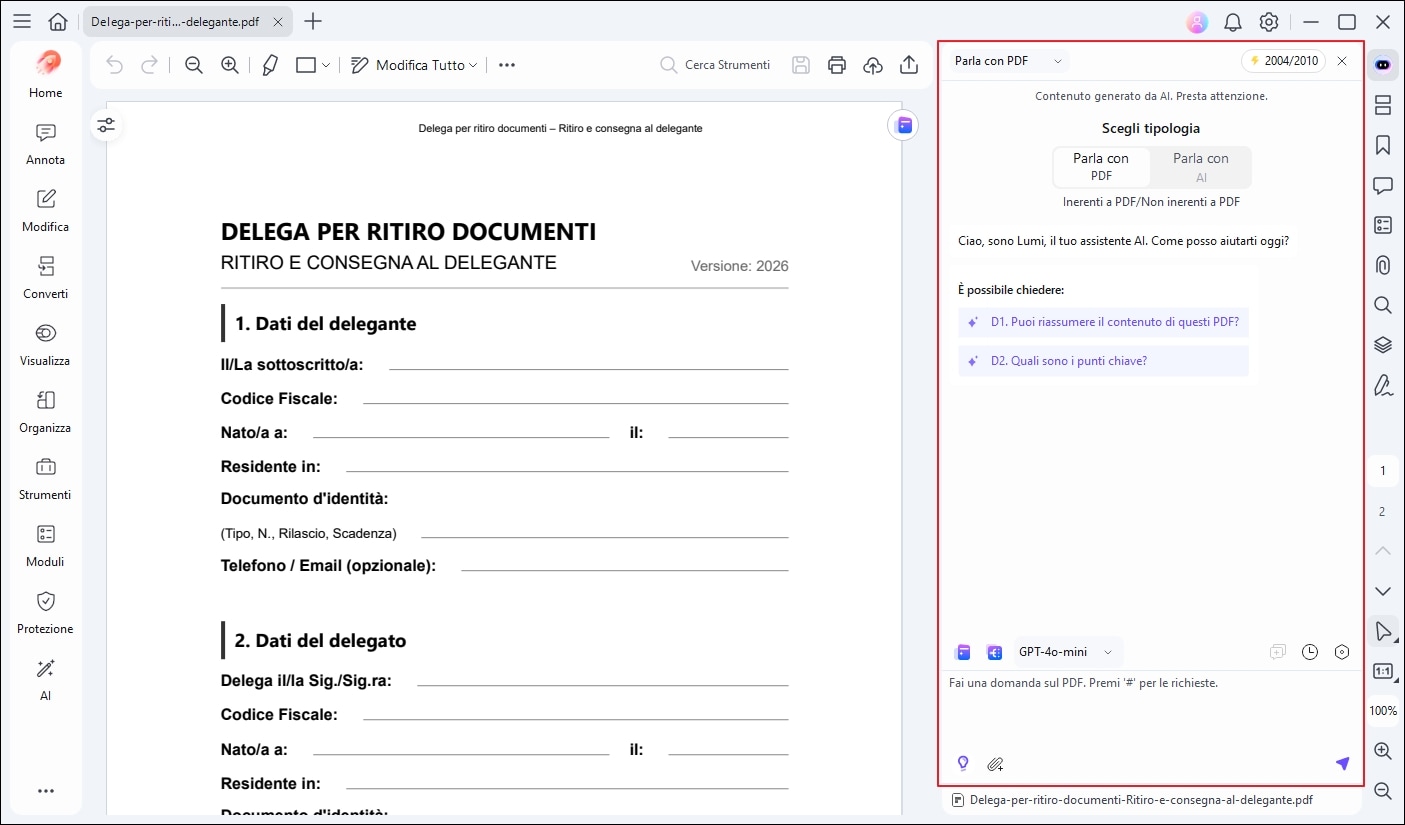Ask D2 key points suggestion
This screenshot has height=825, width=1405.
click(1103, 361)
